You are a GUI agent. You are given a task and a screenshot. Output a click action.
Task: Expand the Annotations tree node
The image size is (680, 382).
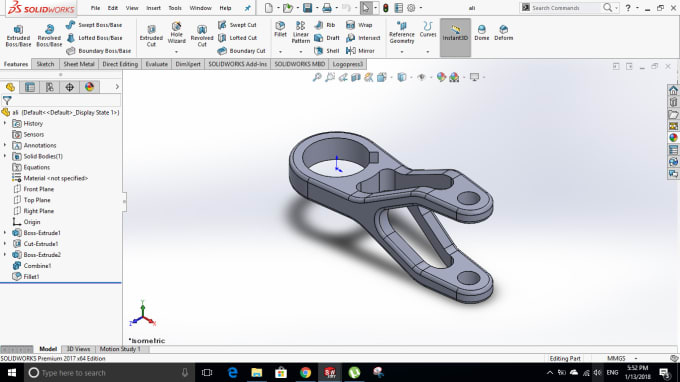(x=5, y=145)
